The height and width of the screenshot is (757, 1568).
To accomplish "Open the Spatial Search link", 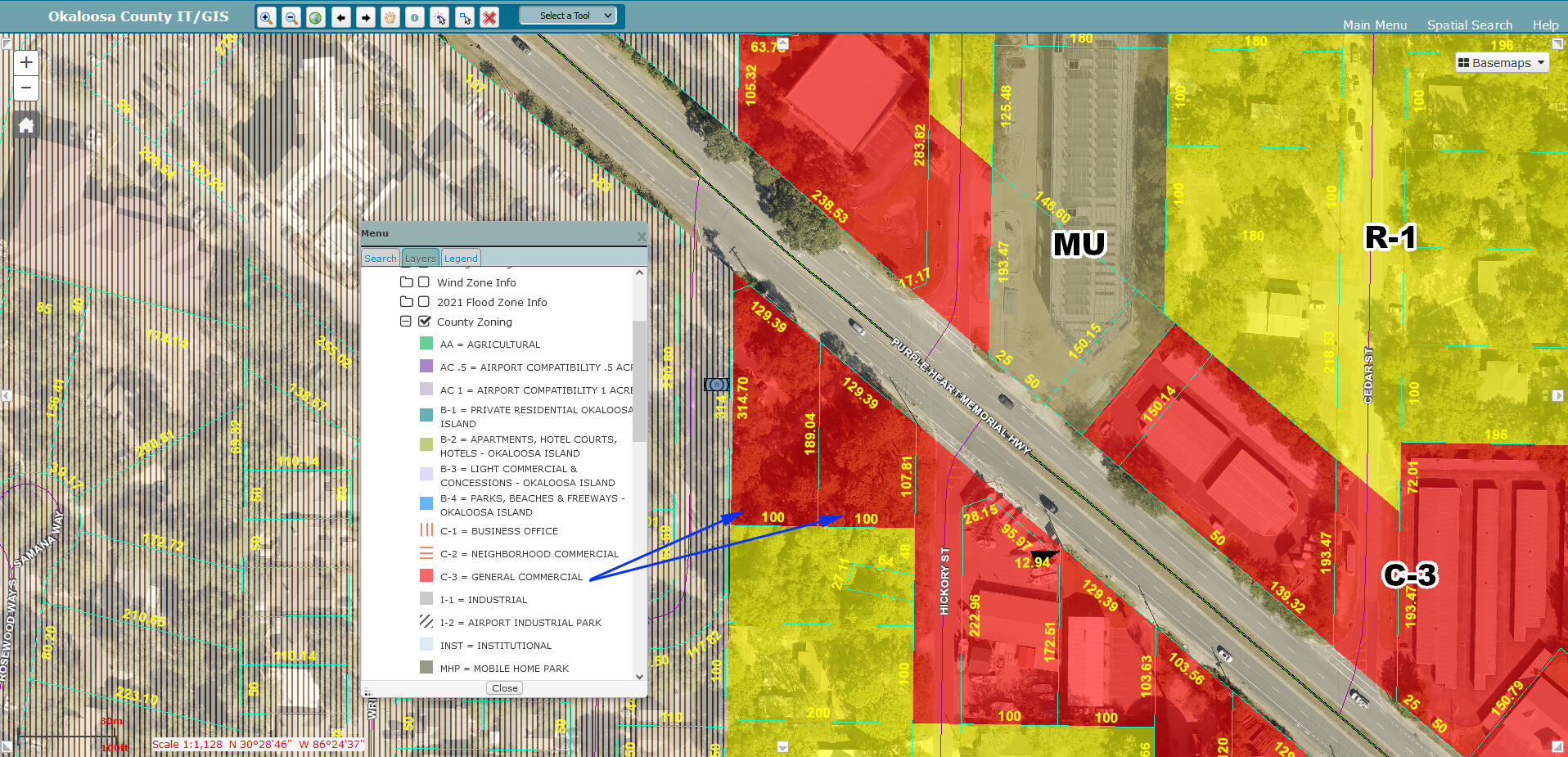I will pos(1469,25).
